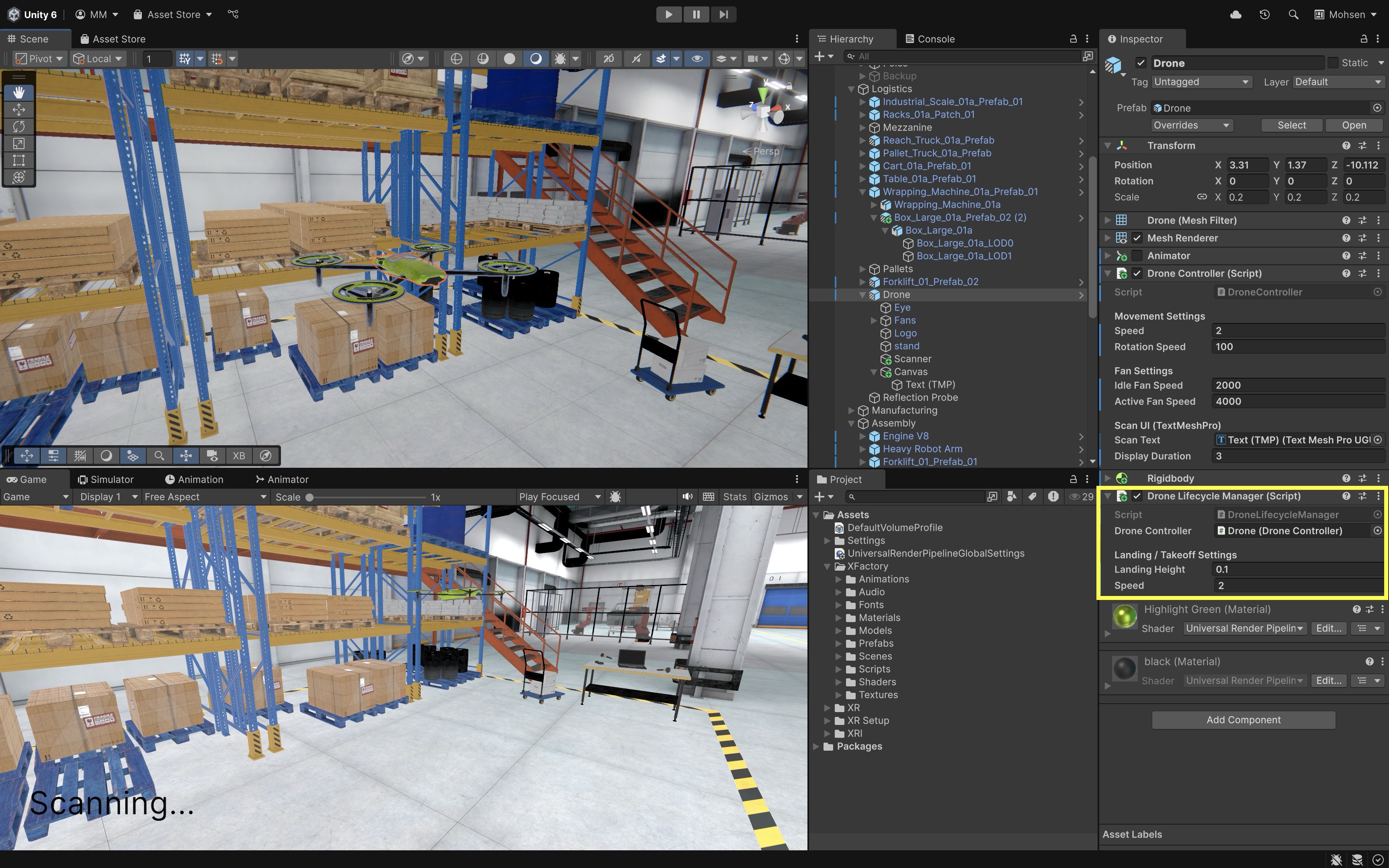The height and width of the screenshot is (868, 1389).
Task: Click the Step forward button
Action: pos(723,14)
